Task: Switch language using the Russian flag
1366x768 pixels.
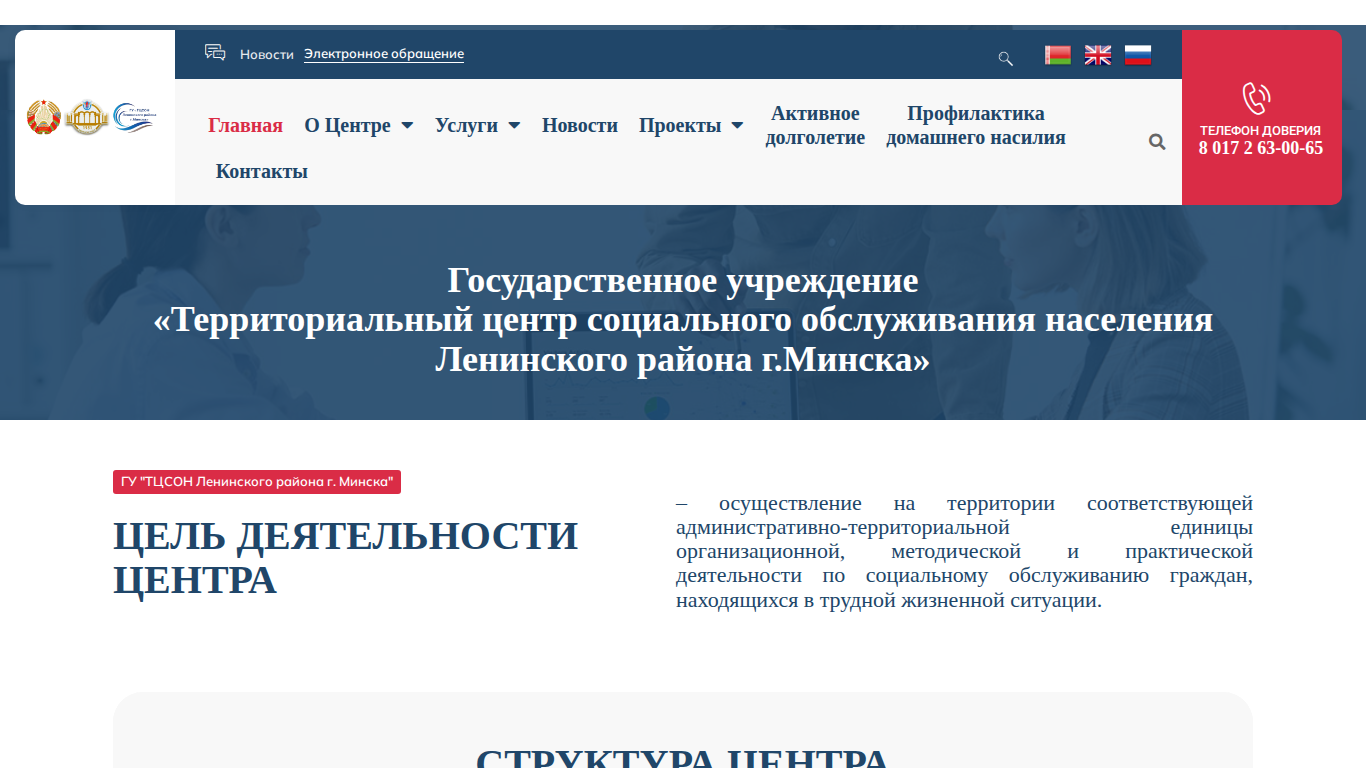Action: point(1138,55)
